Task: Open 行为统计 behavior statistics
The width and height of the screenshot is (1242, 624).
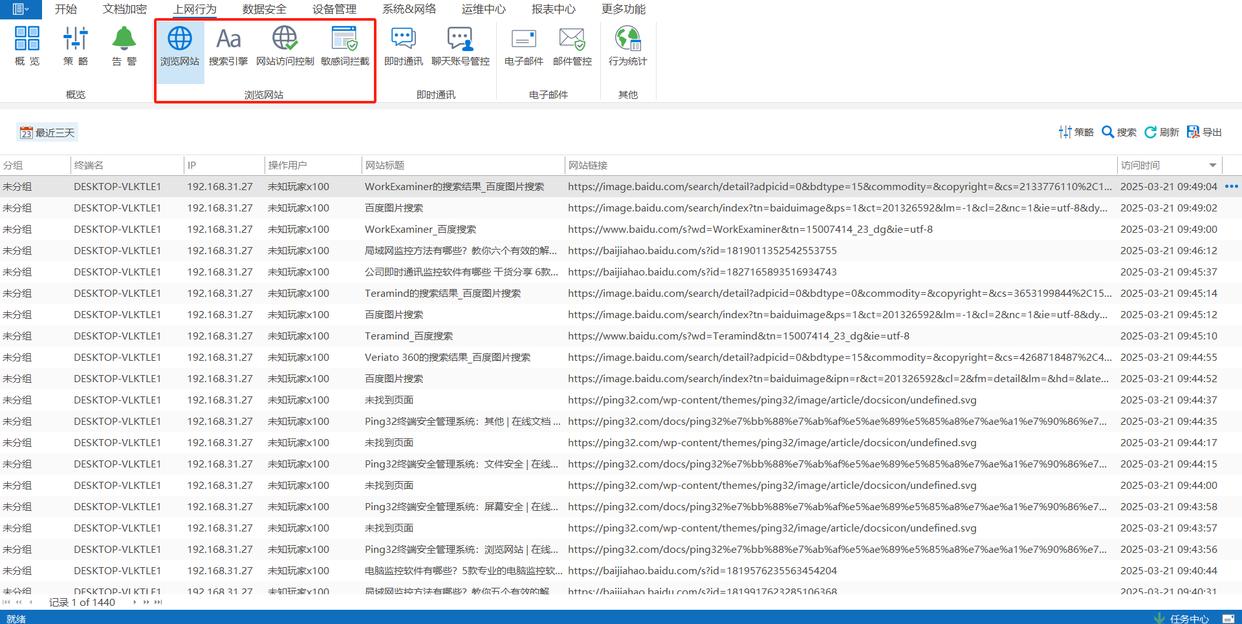Action: pos(627,46)
